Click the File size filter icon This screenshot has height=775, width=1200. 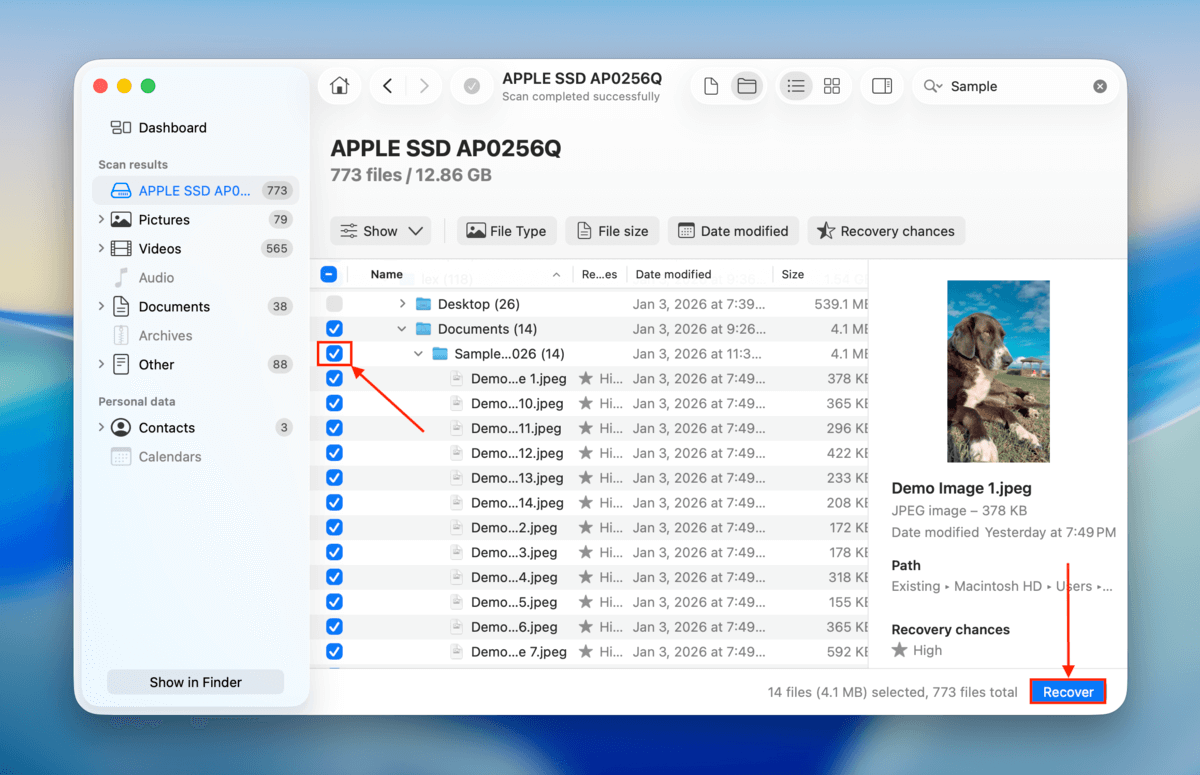(612, 231)
